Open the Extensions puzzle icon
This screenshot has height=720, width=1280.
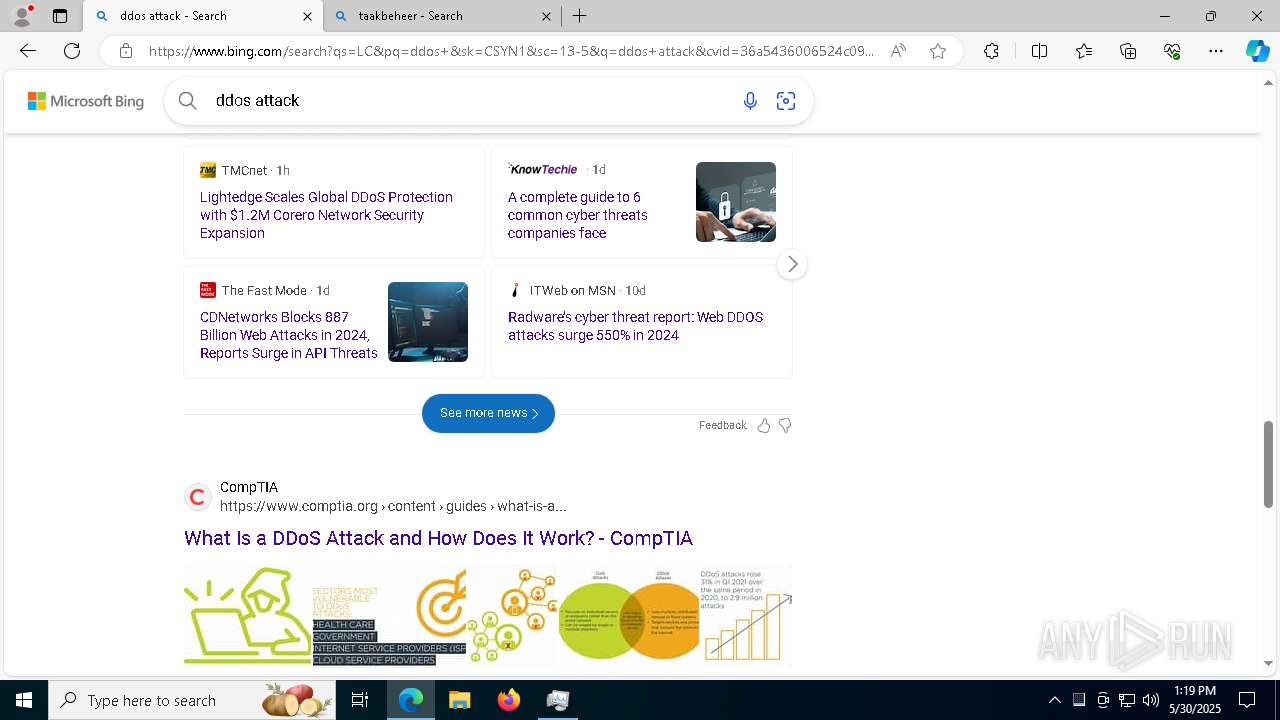coord(991,51)
